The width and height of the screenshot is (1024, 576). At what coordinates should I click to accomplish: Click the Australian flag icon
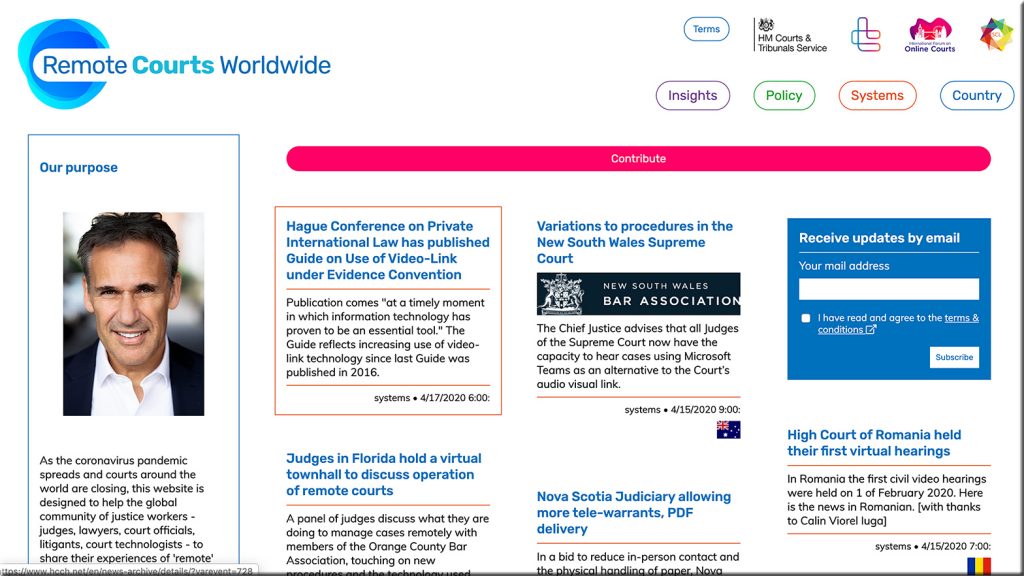tap(728, 430)
